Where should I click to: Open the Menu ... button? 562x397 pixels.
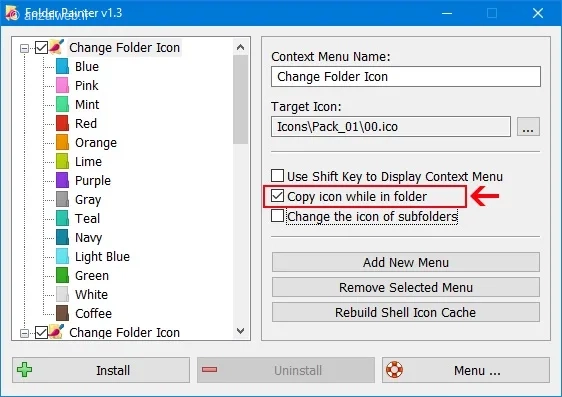pyautogui.click(x=466, y=370)
